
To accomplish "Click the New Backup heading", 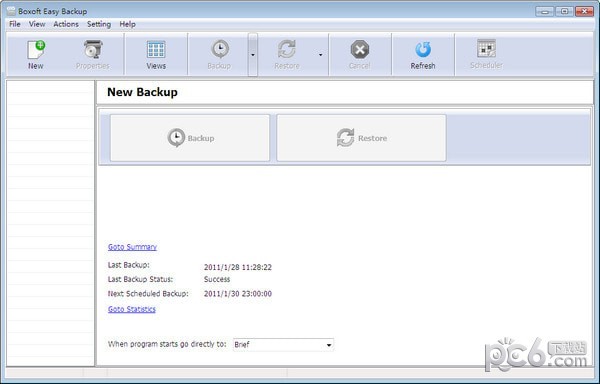I will click(x=142, y=92).
